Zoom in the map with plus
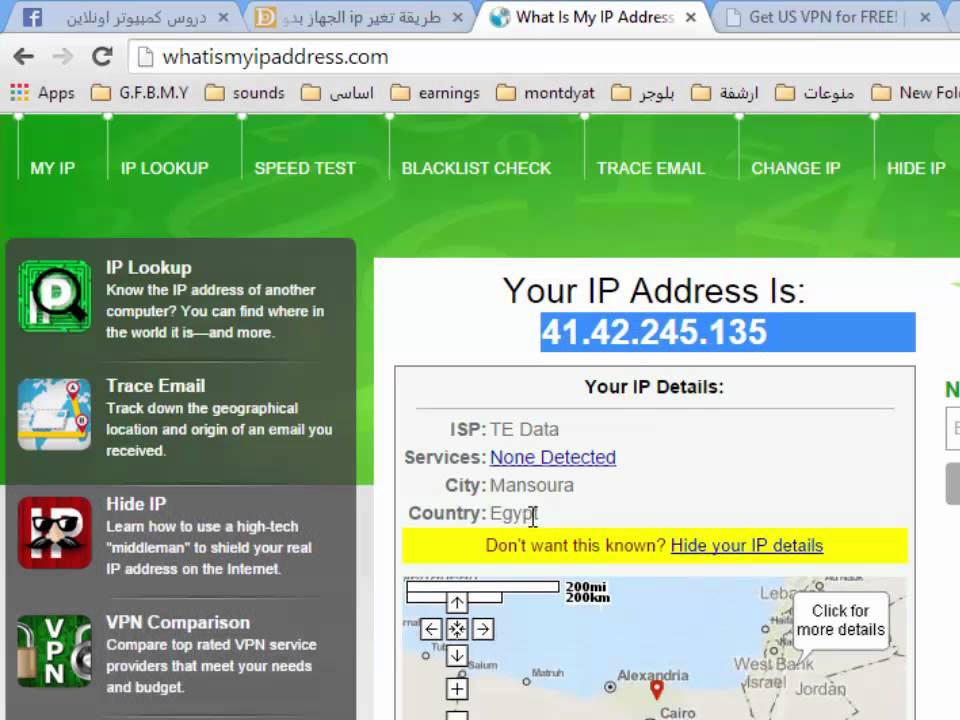Screen dimensions: 960x720 457,689
